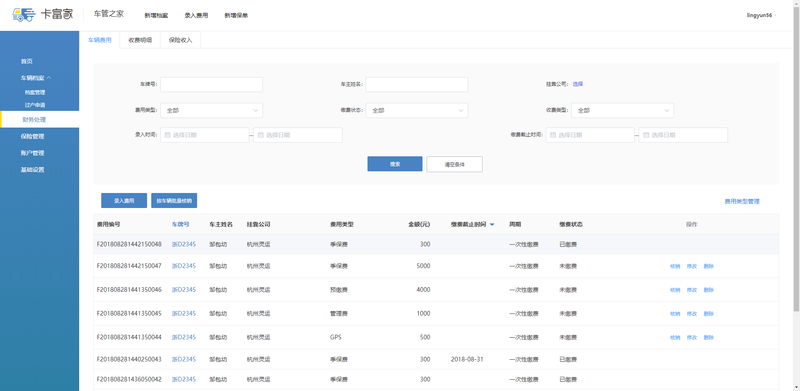Image resolution: width=800 pixels, height=391 pixels.
Task: Click 核销 for the 5000 fee row
Action: click(674, 266)
